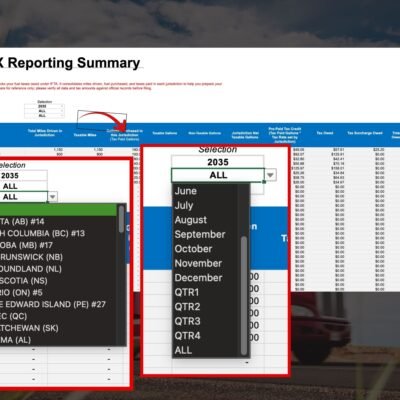Choose QTR2 in the period list
400x400 pixels.
click(187, 307)
